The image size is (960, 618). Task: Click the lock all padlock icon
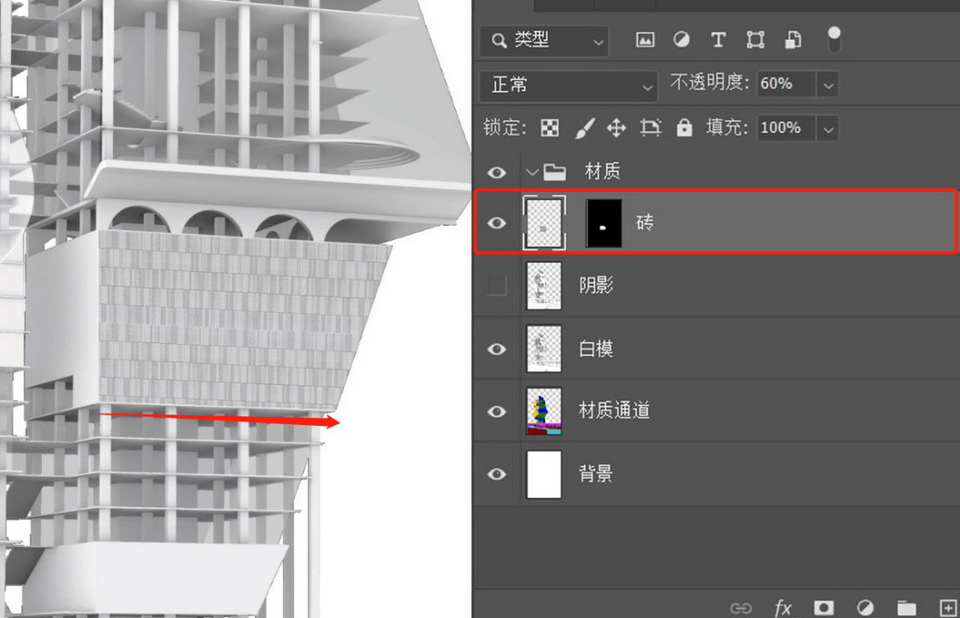click(x=684, y=128)
